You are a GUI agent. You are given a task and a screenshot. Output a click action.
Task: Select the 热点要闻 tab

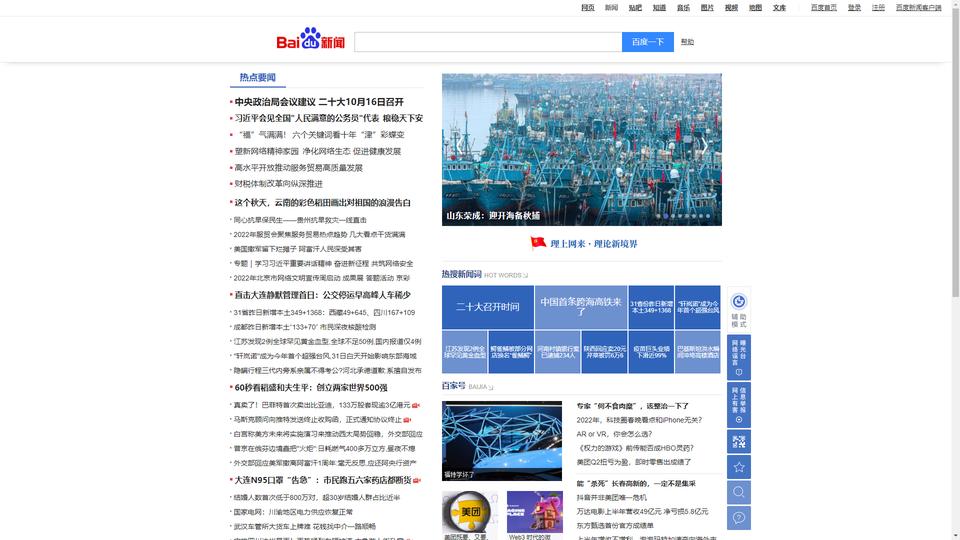point(258,78)
